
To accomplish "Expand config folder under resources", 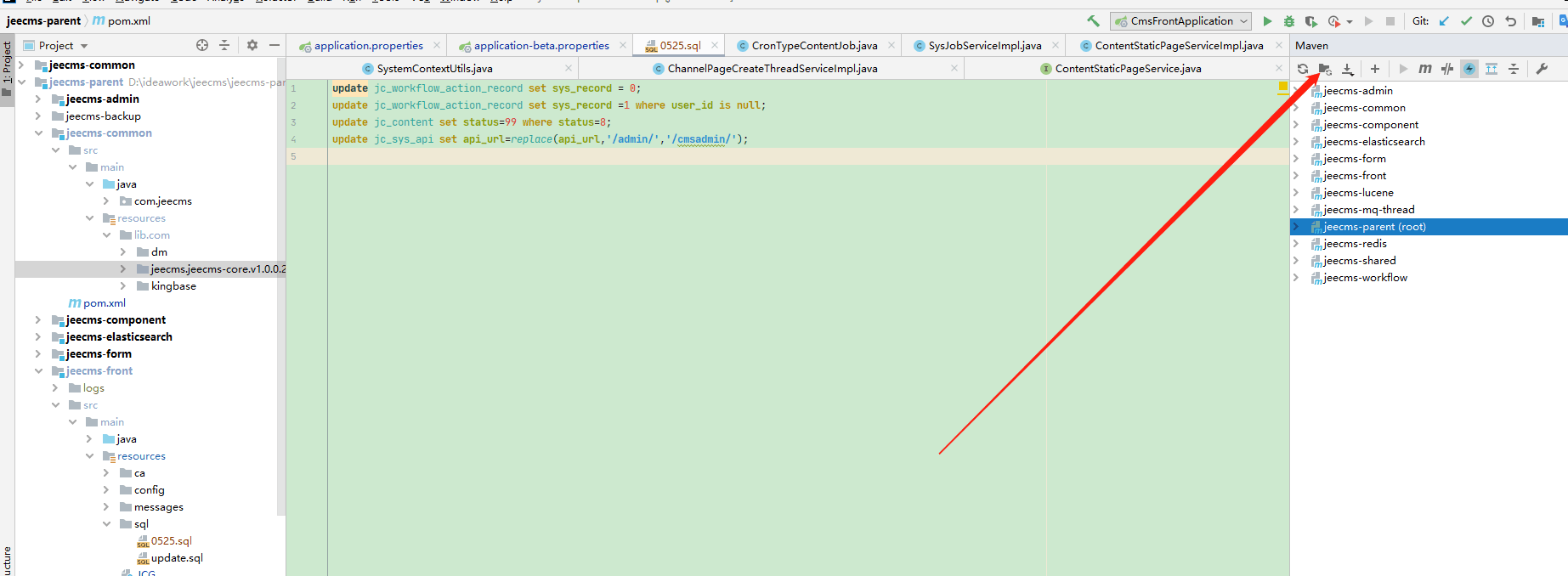I will pos(106,490).
